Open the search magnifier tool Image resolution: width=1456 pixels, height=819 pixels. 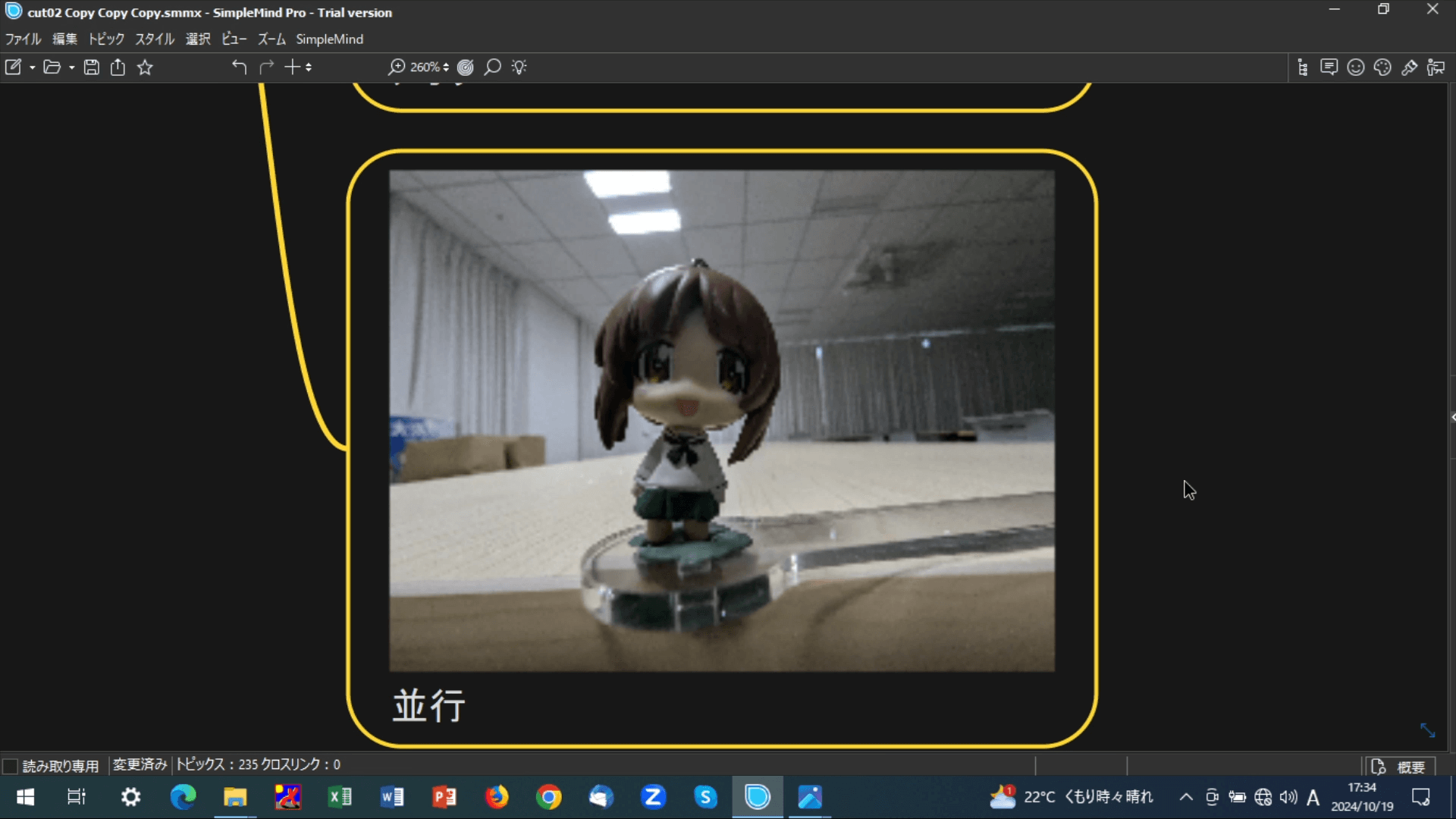[x=493, y=67]
